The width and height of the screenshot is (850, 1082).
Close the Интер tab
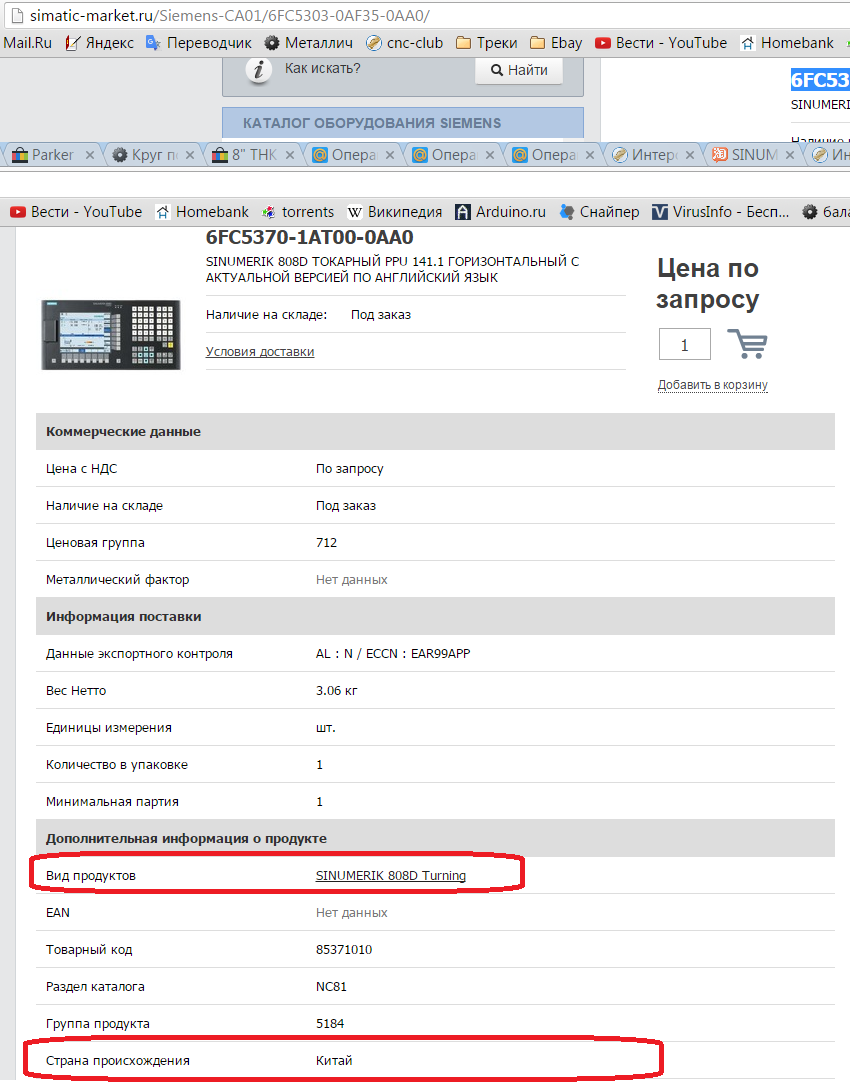click(690, 155)
